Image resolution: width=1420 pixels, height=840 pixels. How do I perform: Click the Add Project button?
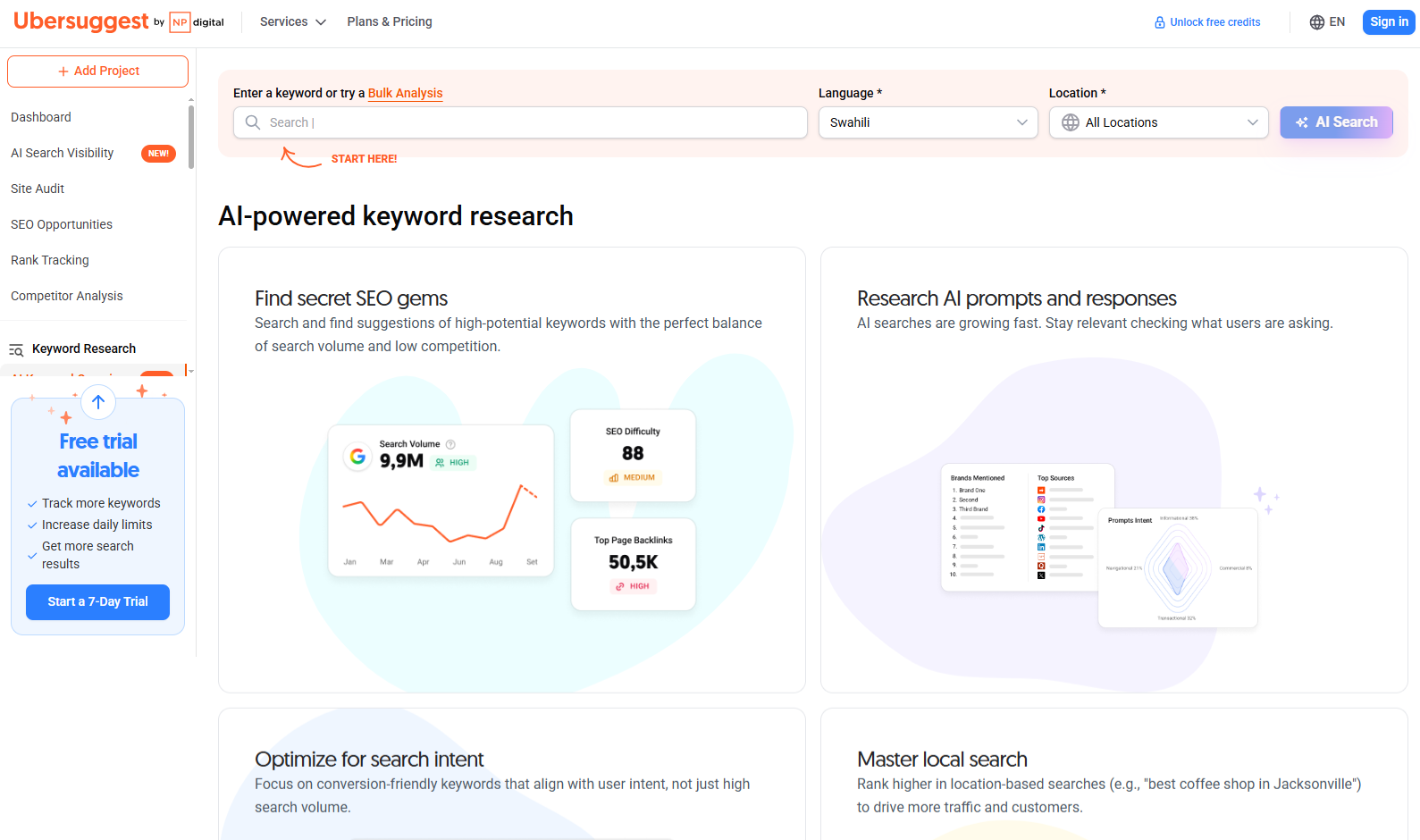(98, 71)
